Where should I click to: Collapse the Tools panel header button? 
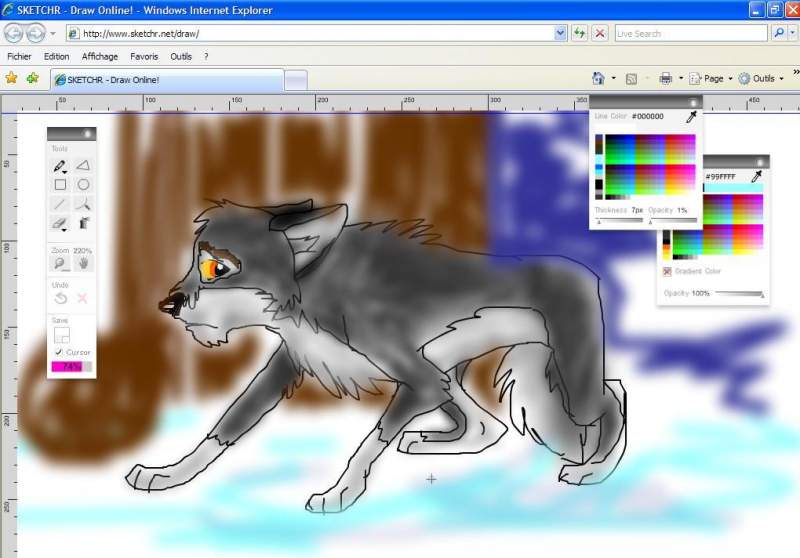pos(87,134)
